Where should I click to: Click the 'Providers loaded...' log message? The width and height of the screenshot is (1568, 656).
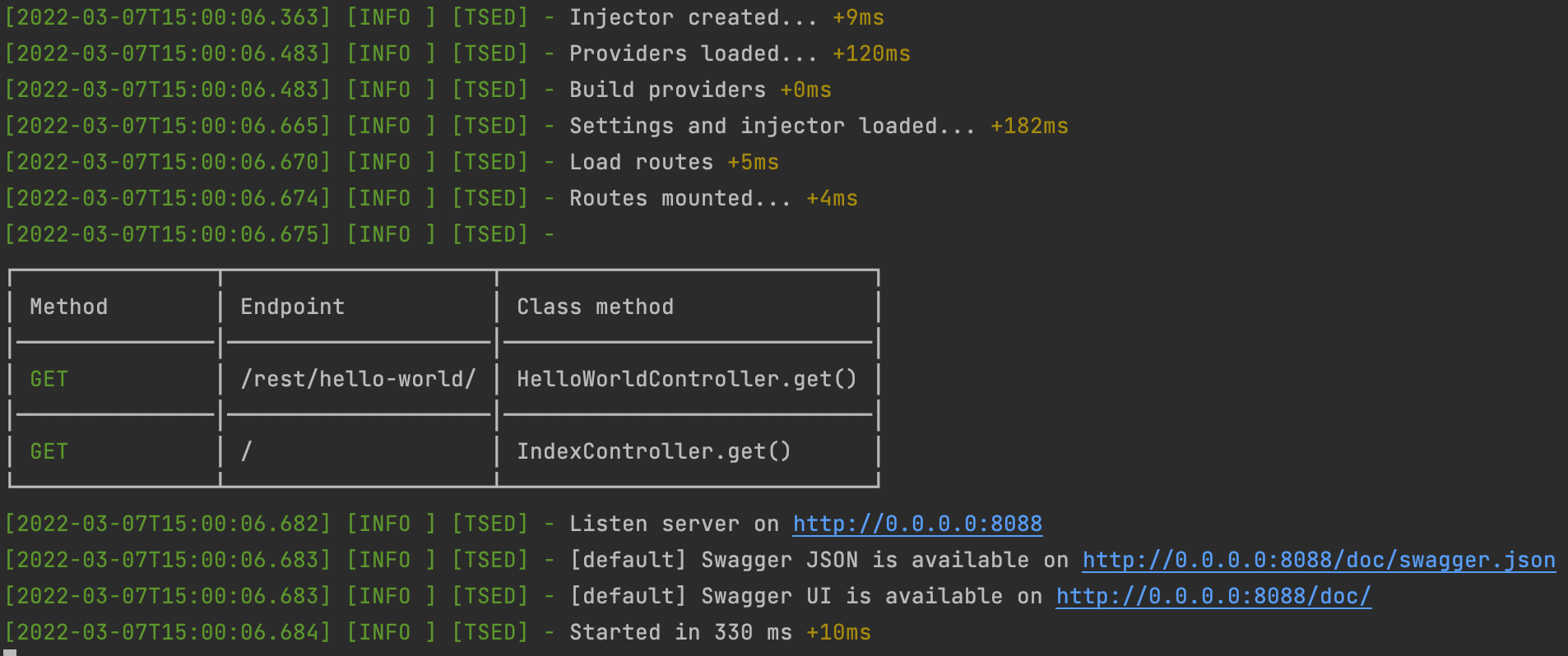pos(694,53)
